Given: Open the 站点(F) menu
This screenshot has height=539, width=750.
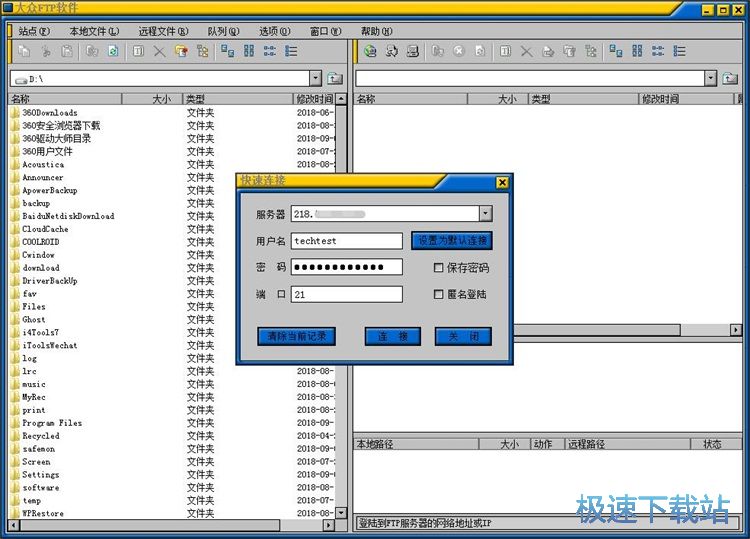Looking at the screenshot, I should [x=34, y=32].
